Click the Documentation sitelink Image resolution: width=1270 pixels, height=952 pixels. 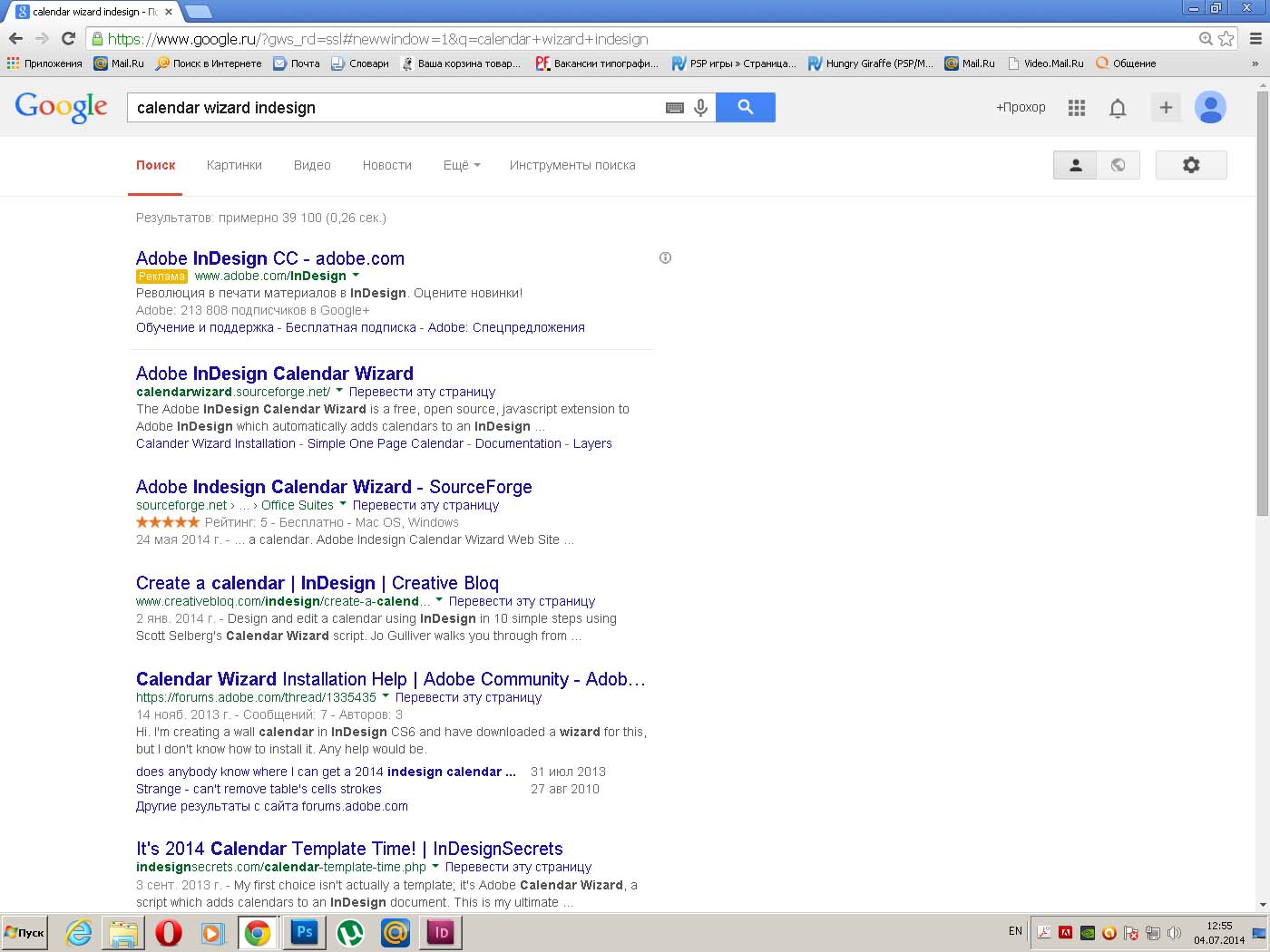[x=518, y=443]
